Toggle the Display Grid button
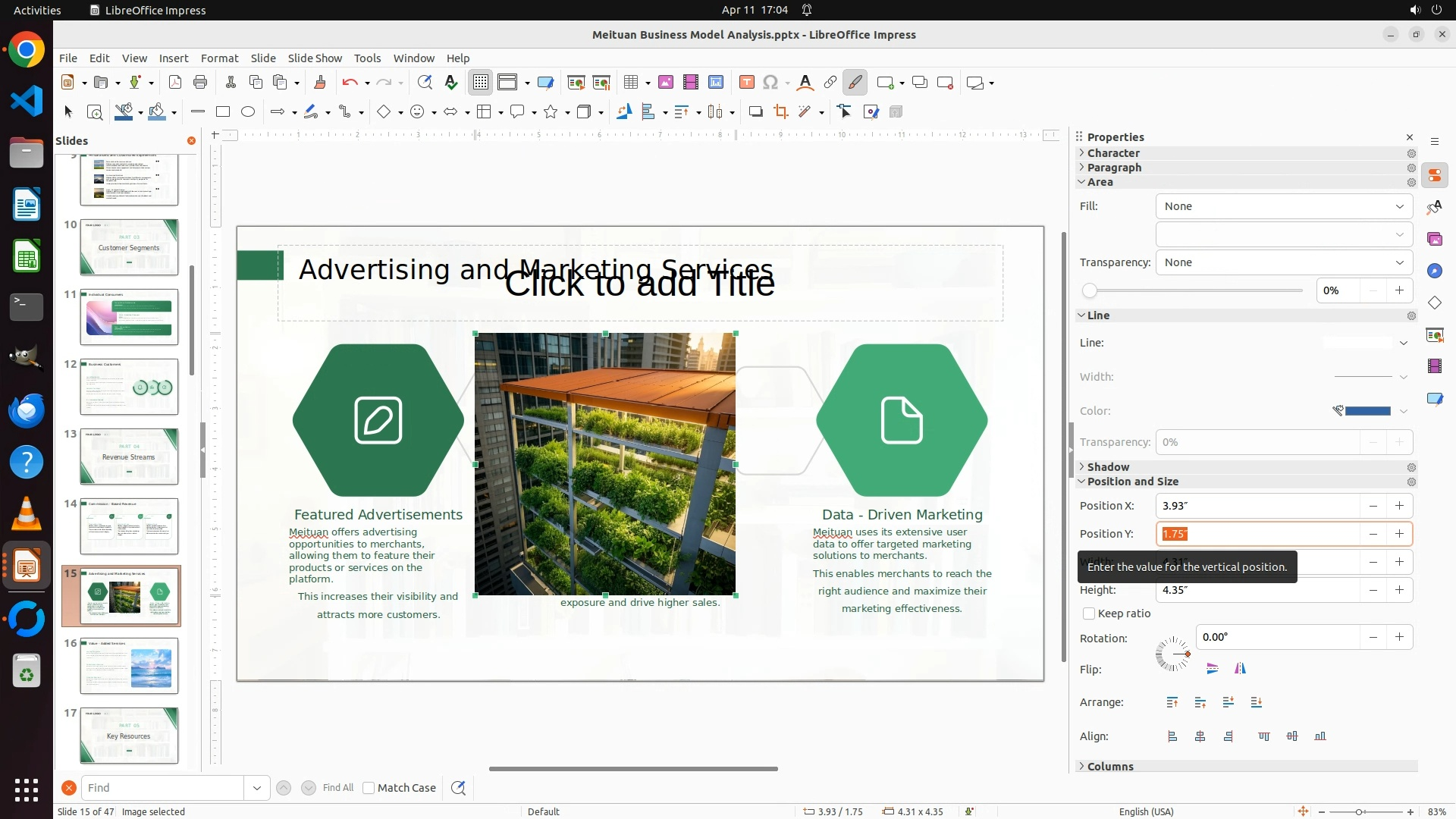 point(481,83)
